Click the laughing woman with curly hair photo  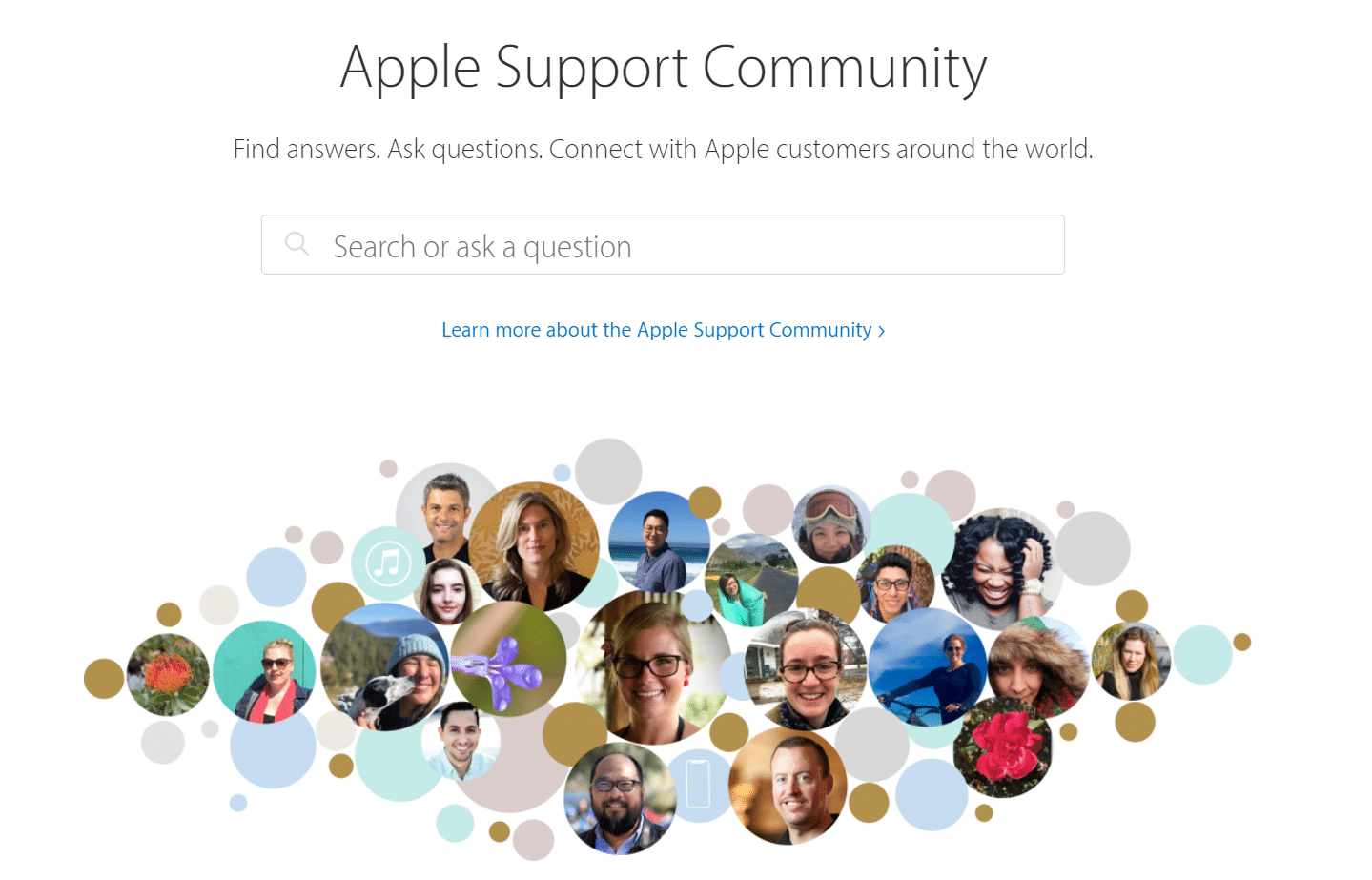coord(998,568)
